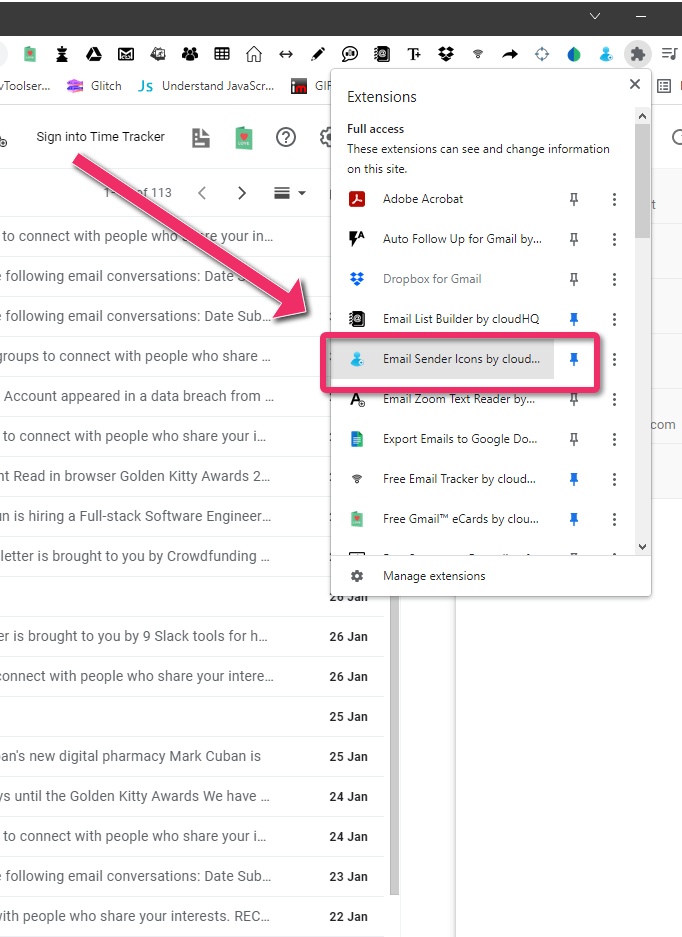Screen dimensions: 682x937
Task: Toggle the puzzle-piece Extensions button
Action: coord(638,54)
